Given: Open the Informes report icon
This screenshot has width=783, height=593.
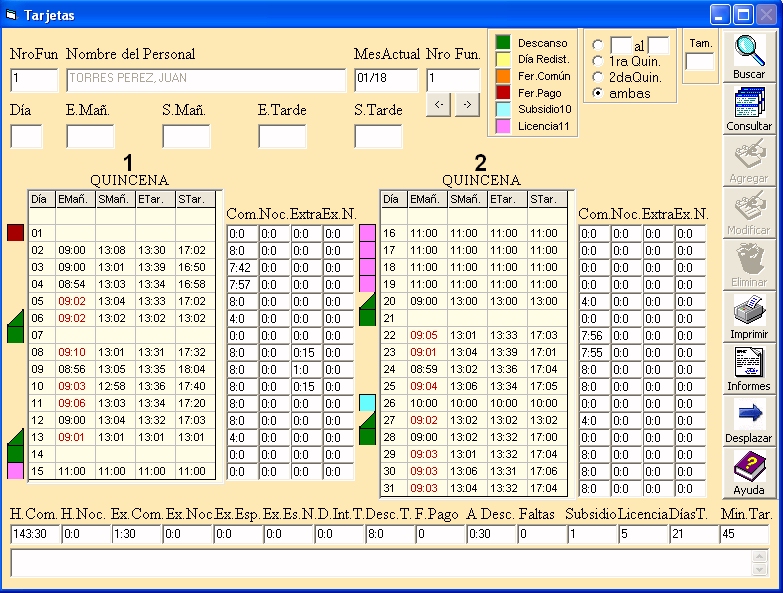Looking at the screenshot, I should point(749,364).
